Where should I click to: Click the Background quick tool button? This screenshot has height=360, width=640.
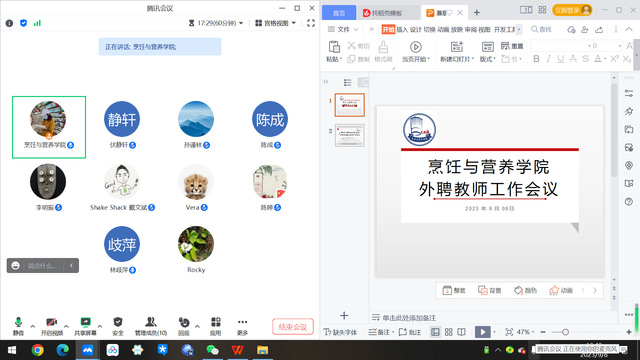[490, 290]
